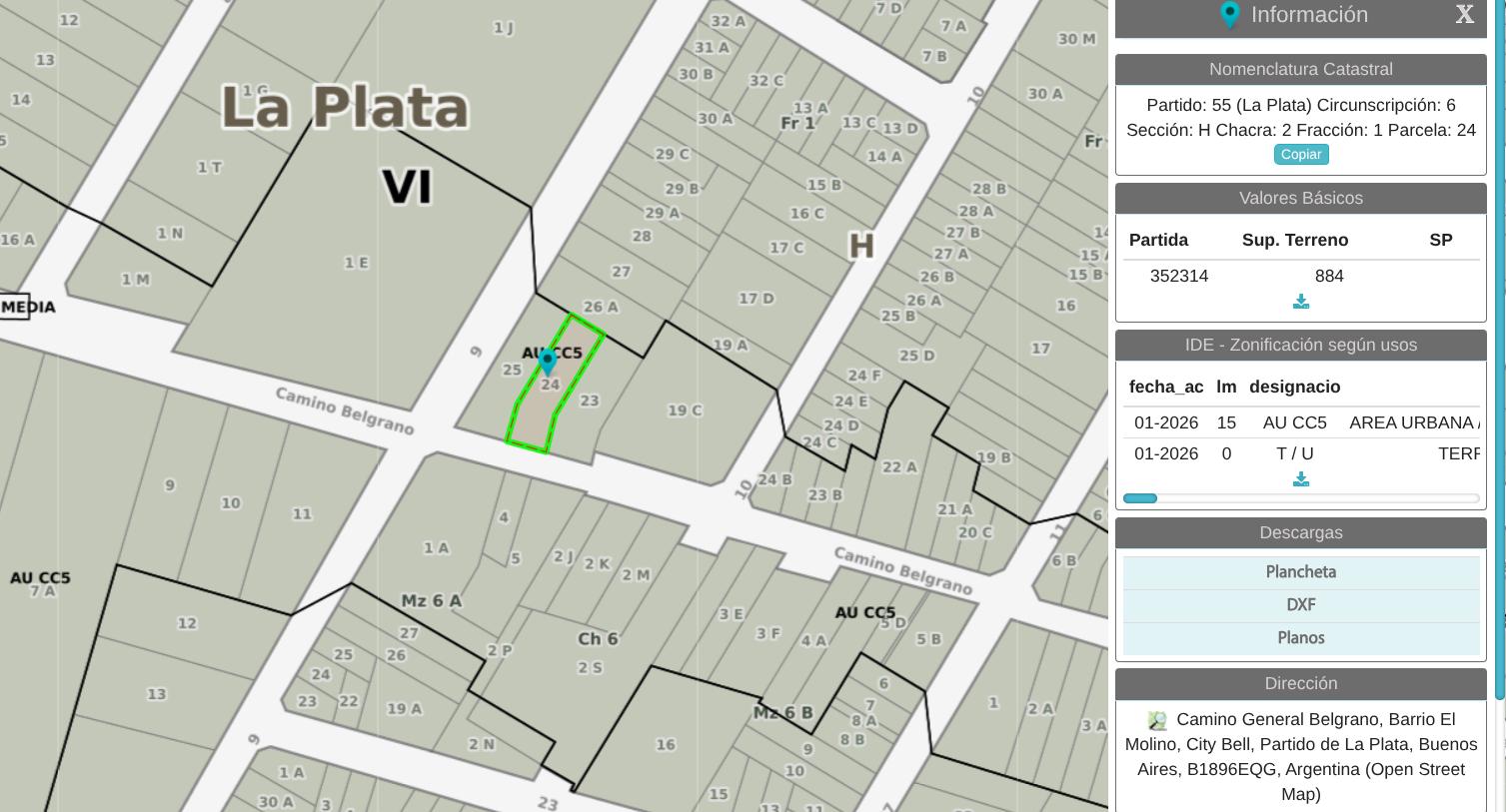This screenshot has width=1506, height=812.
Task: Slide the zonificación table horizontal scrollbar
Action: pyautogui.click(x=1140, y=498)
